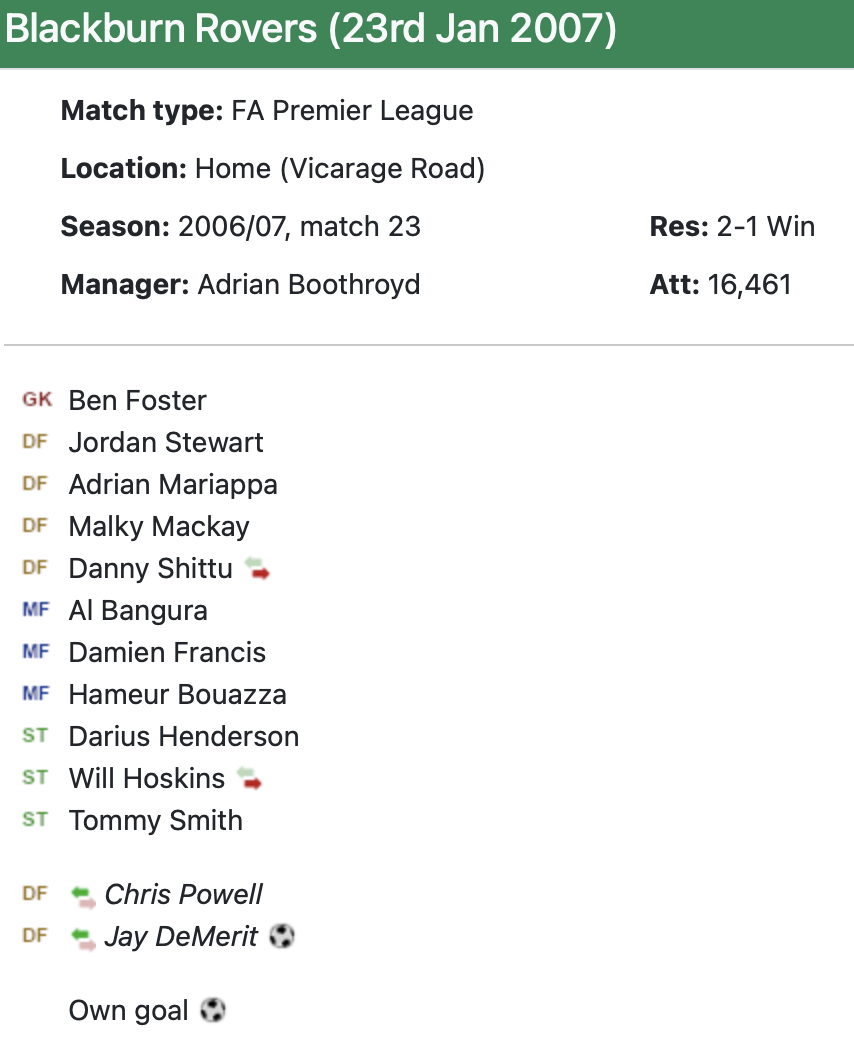Click on Darius Henderson's name
Viewport: 854px width, 1050px height.
[183, 737]
